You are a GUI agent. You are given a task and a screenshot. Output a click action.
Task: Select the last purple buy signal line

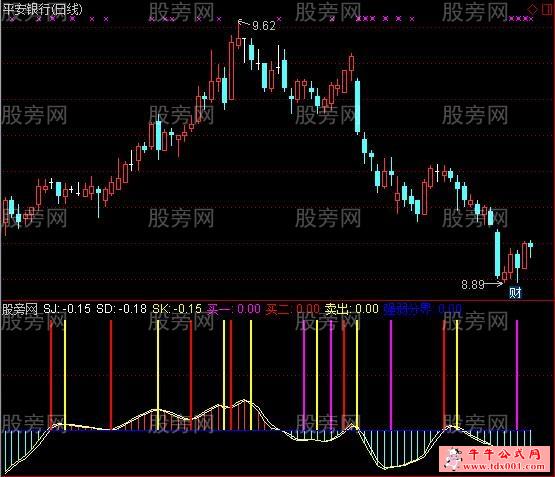(x=517, y=375)
